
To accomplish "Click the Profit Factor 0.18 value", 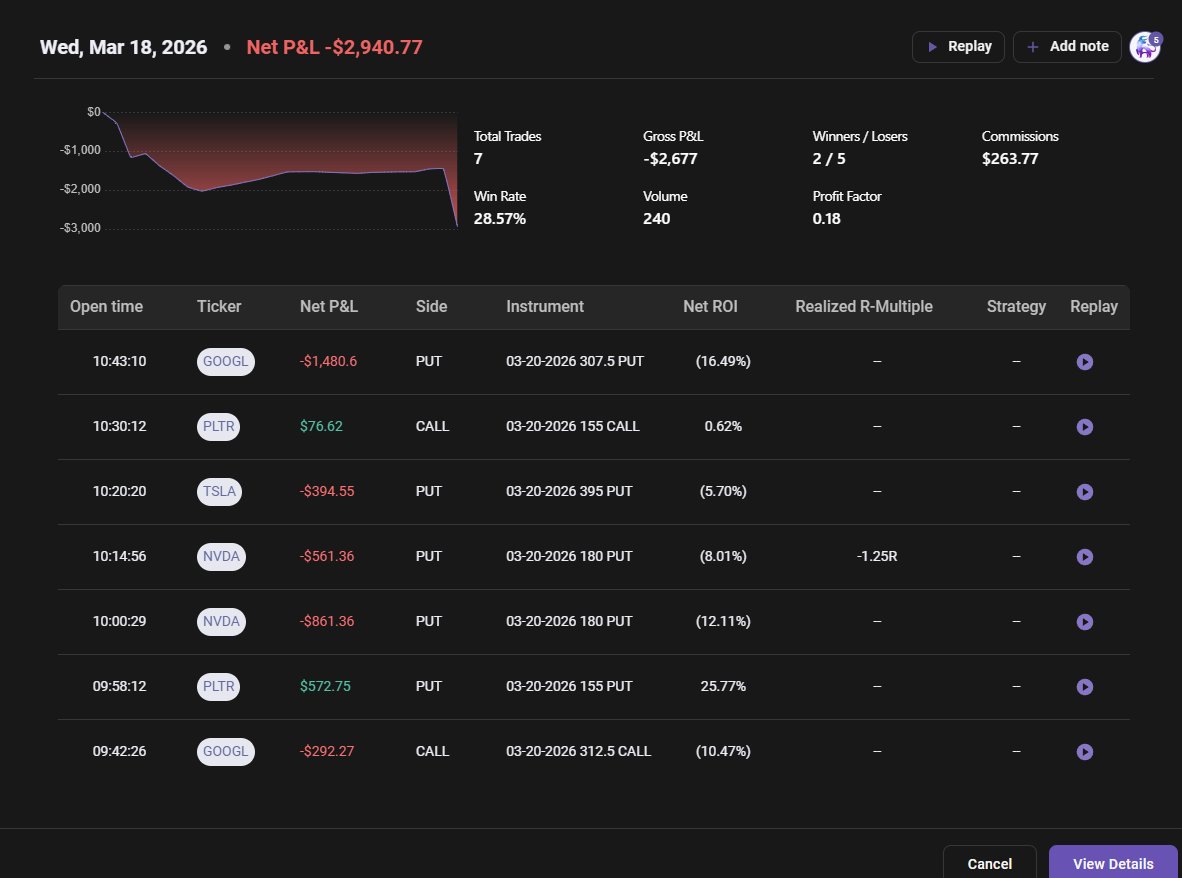I will (826, 219).
